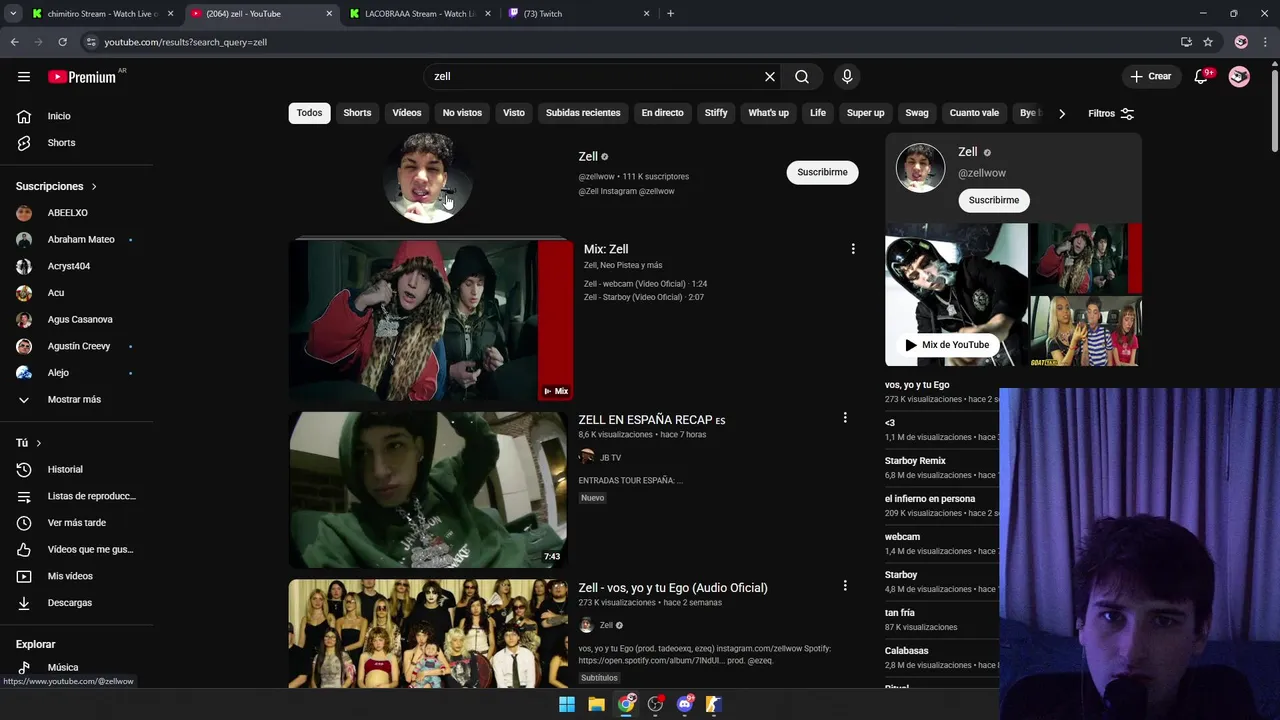
Task: Open the Zell channel avatar thumbnail
Action: (x=427, y=177)
